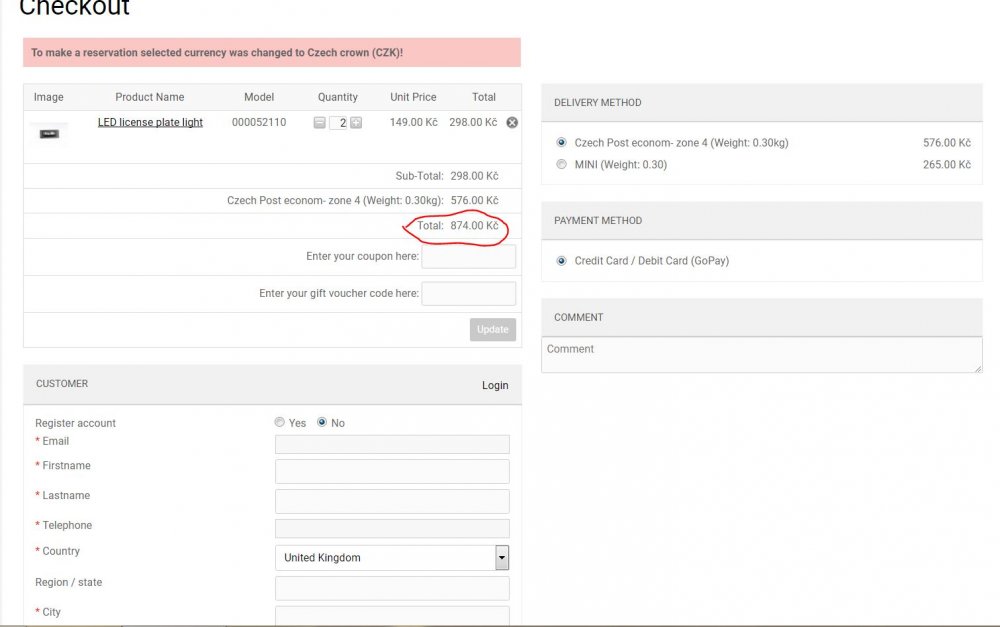1000x627 pixels.
Task: Click the Sub-Total 298.00 Kč value
Action: (x=474, y=175)
